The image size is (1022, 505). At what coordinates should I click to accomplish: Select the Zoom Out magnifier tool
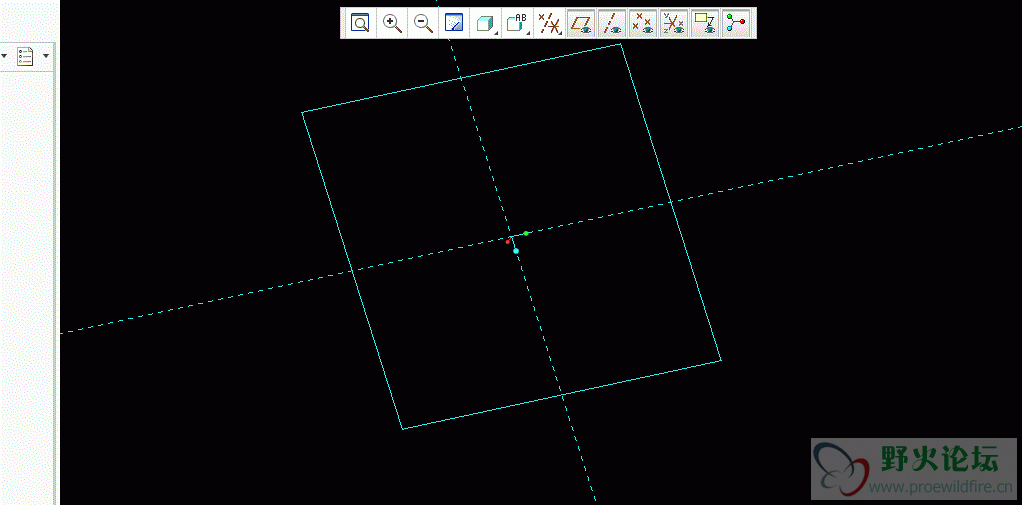tap(423, 23)
